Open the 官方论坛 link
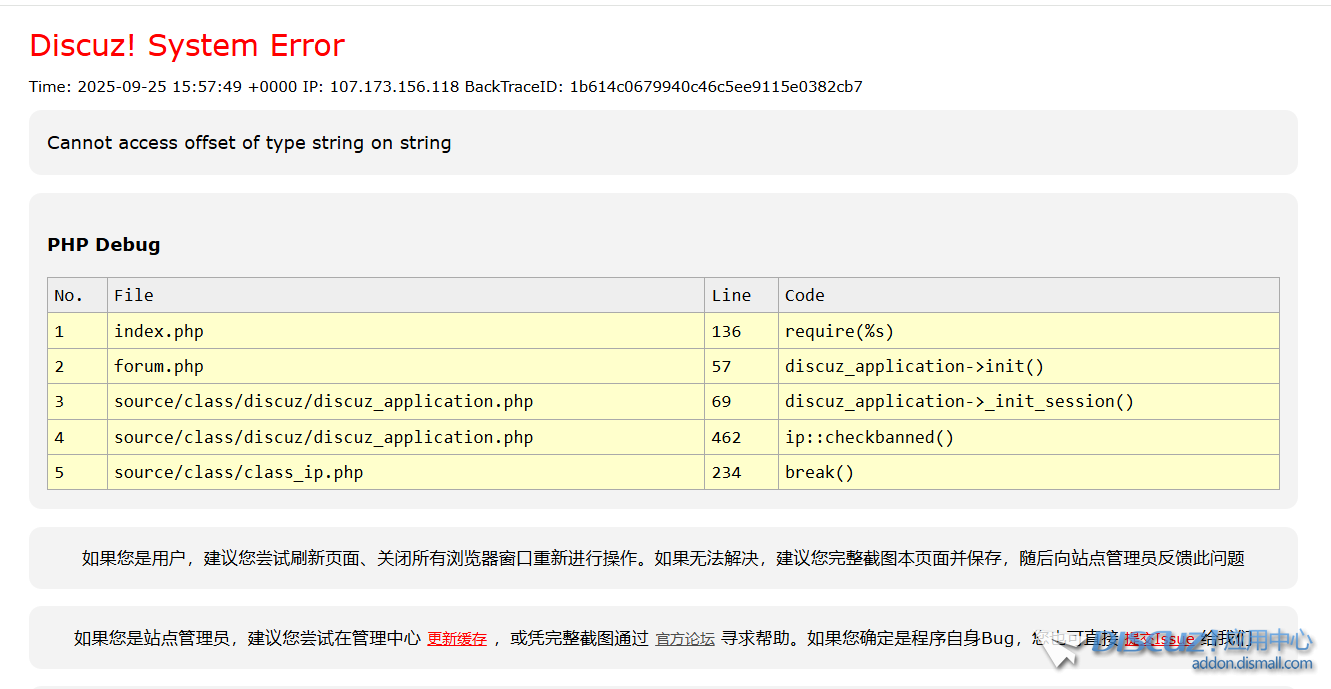 [x=685, y=639]
